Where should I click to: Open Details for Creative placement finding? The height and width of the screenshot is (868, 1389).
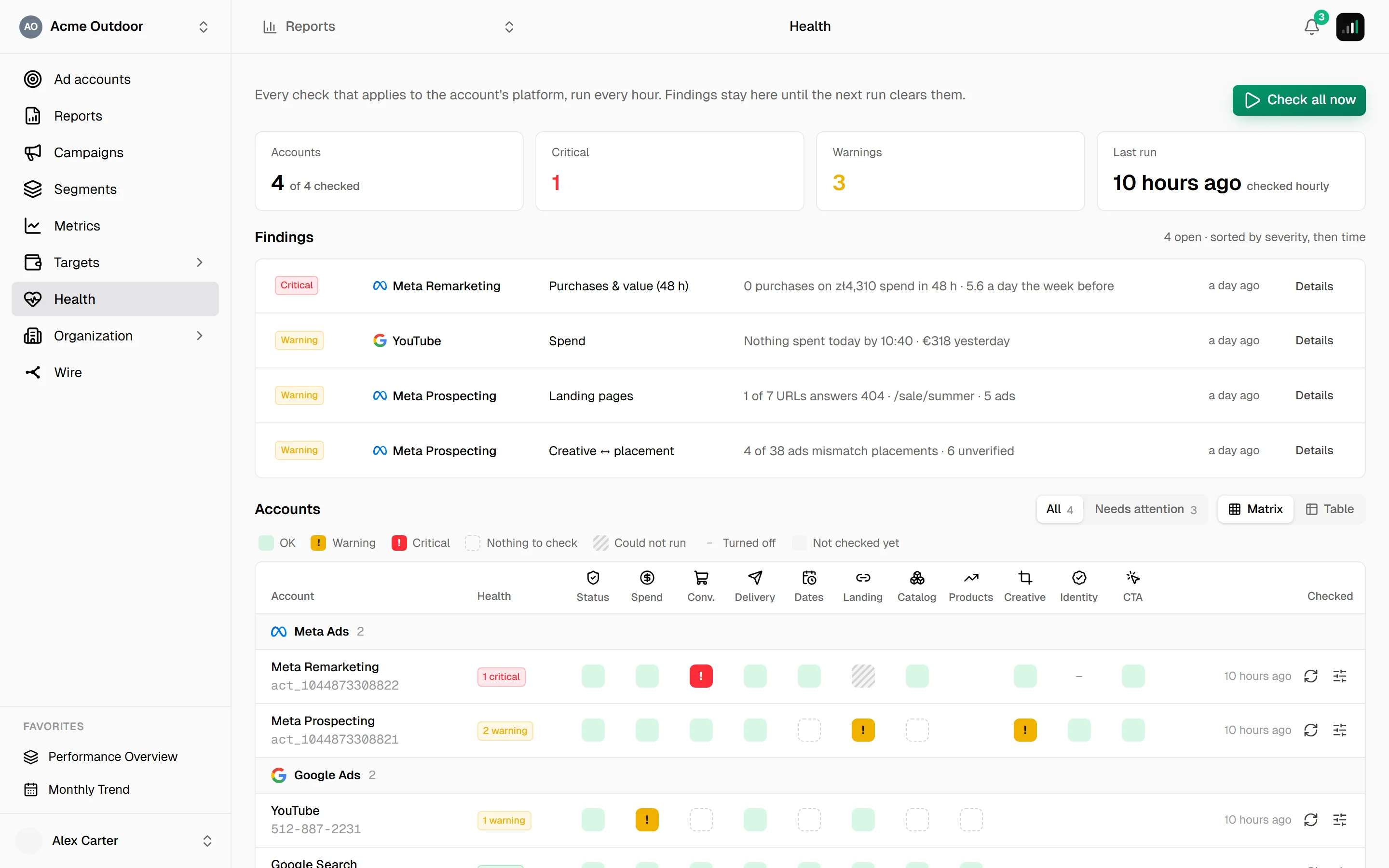tap(1314, 451)
